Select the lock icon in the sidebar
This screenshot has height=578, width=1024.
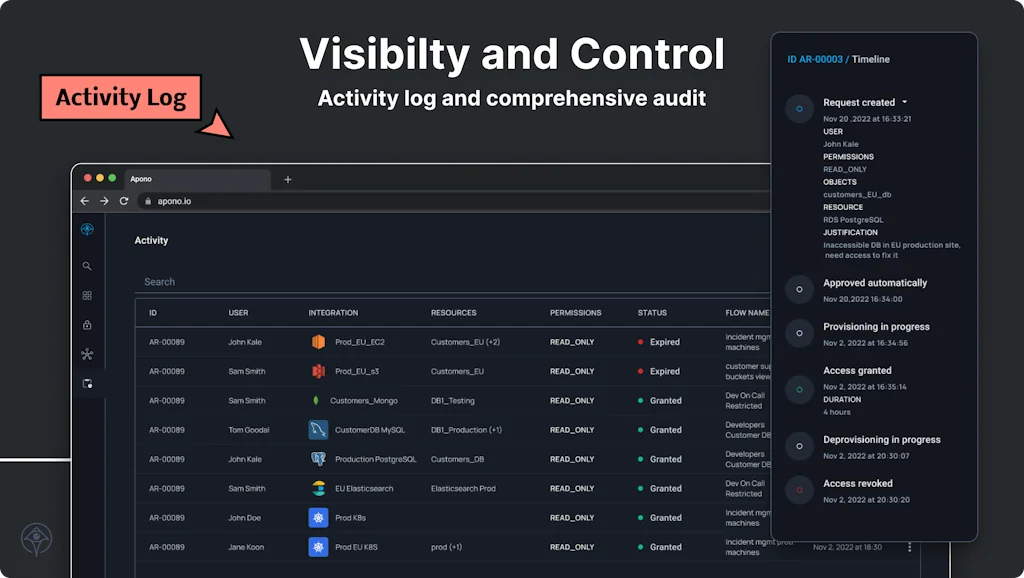(x=87, y=325)
